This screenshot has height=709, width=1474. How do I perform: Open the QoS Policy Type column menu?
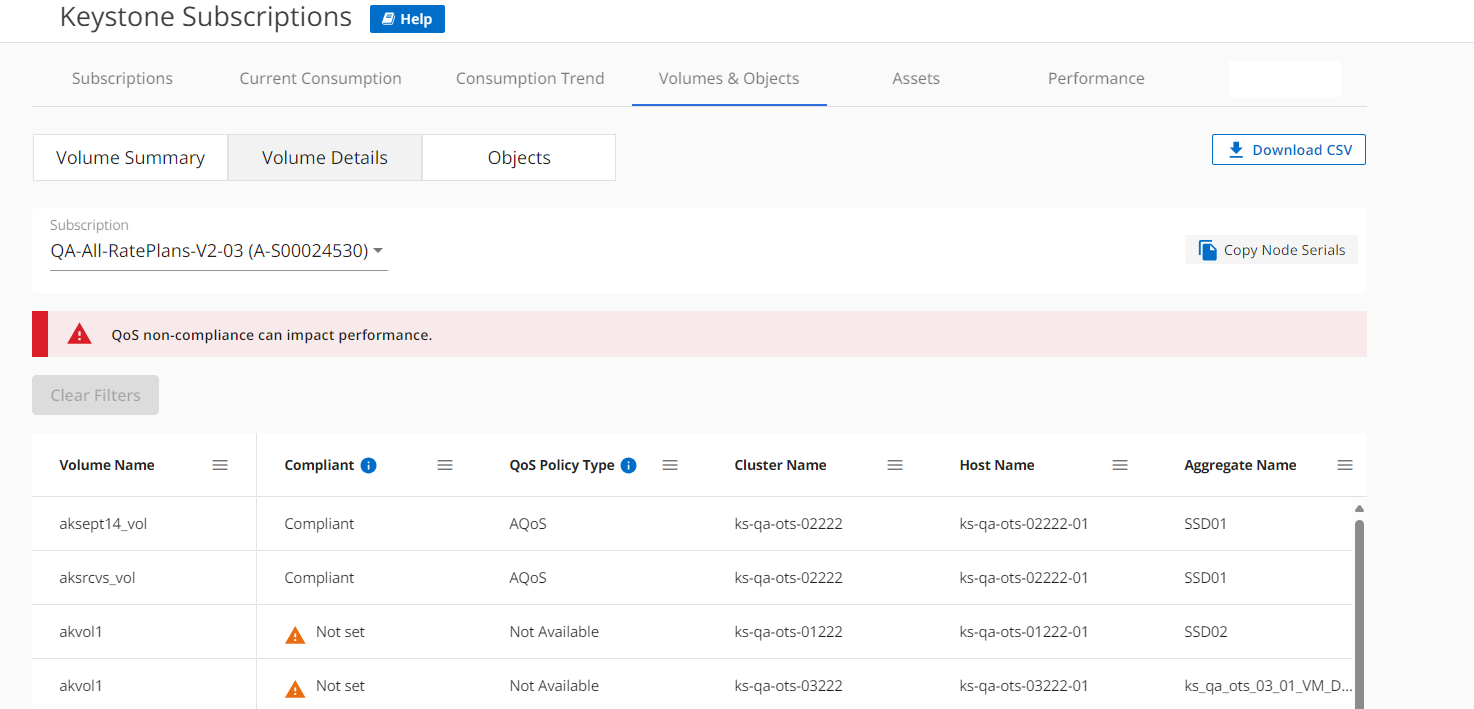click(670, 465)
